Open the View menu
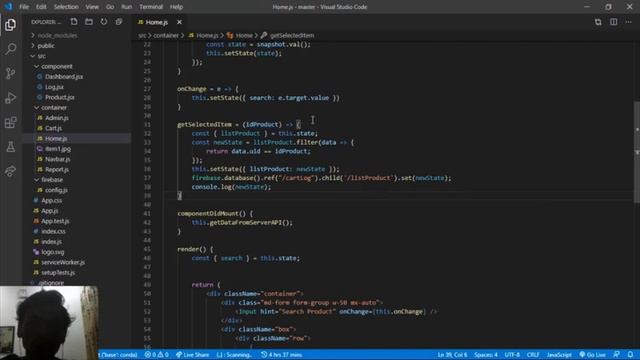Viewport: 640px width, 360px height. pyautogui.click(x=92, y=7)
